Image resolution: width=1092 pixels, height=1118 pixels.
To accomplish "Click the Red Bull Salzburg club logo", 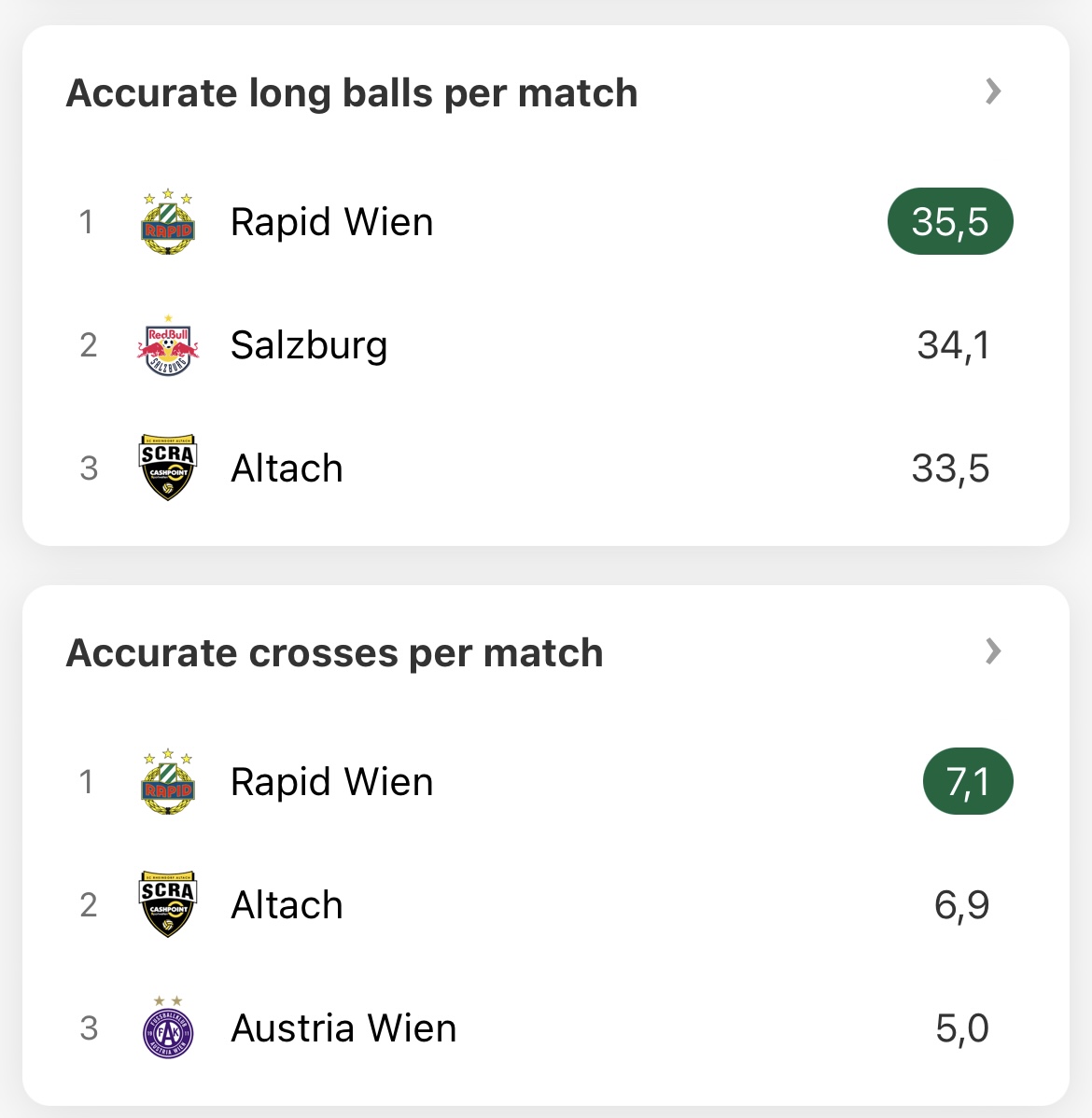I will pyautogui.click(x=168, y=345).
